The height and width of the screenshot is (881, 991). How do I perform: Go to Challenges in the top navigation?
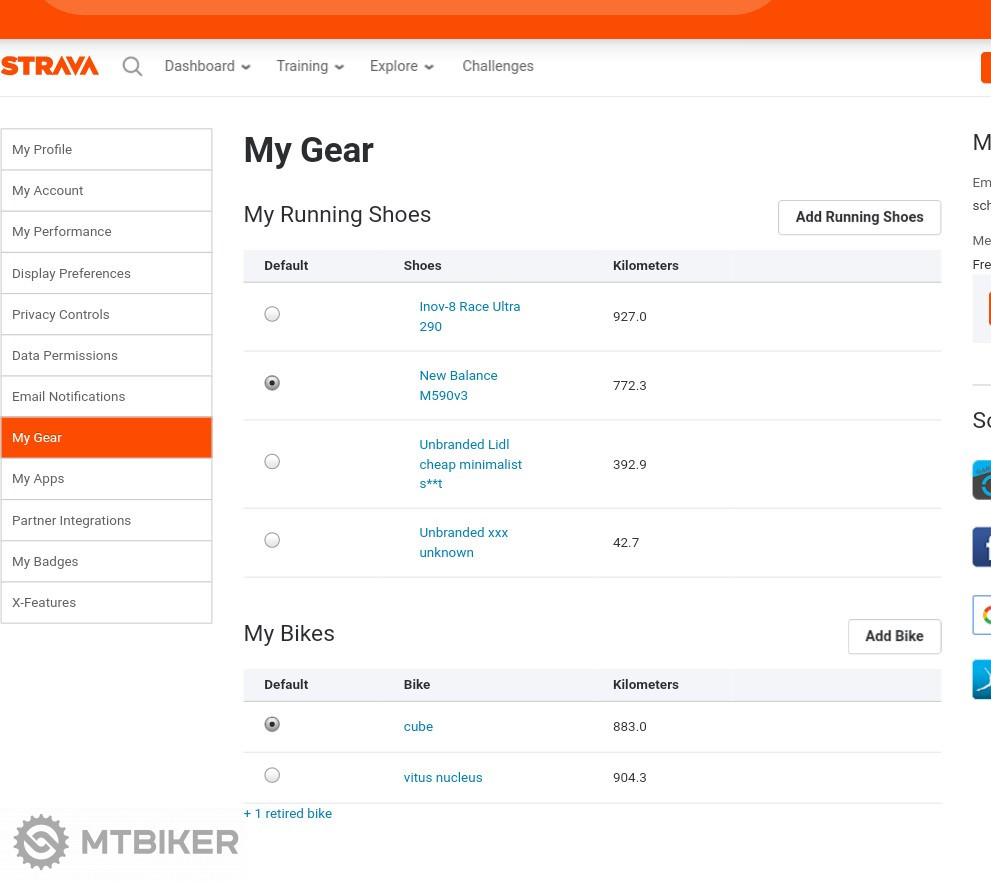point(497,66)
